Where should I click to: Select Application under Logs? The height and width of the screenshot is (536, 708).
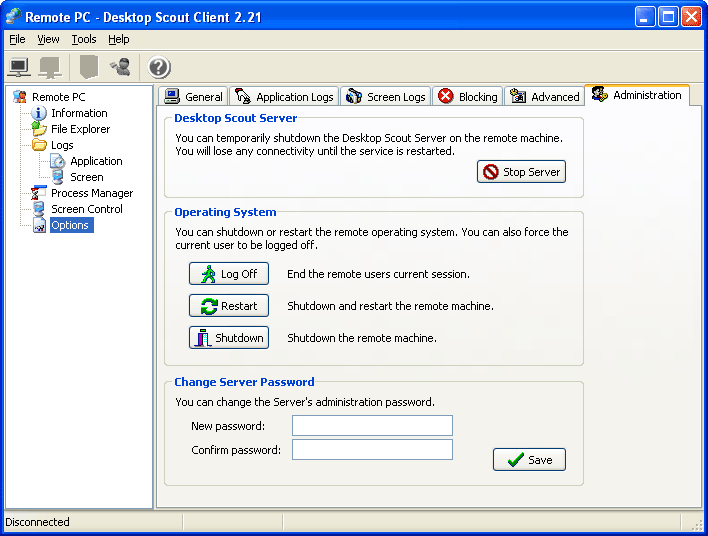(x=96, y=161)
